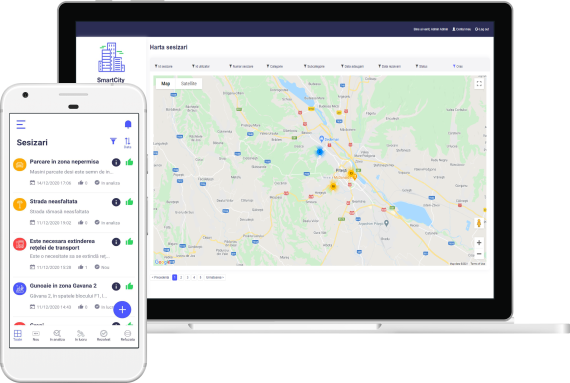Like the Parcare in zona nepermisa report
The width and height of the screenshot is (570, 383).
coord(129,162)
